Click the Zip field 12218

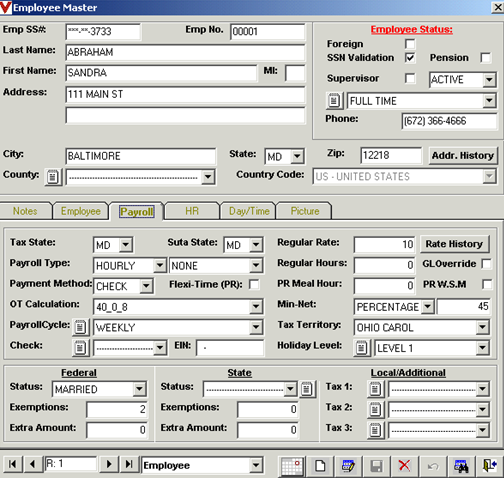pyautogui.click(x=391, y=155)
